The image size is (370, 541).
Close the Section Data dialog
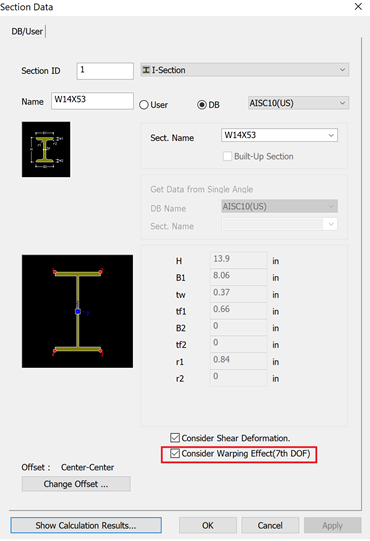[x=358, y=7]
